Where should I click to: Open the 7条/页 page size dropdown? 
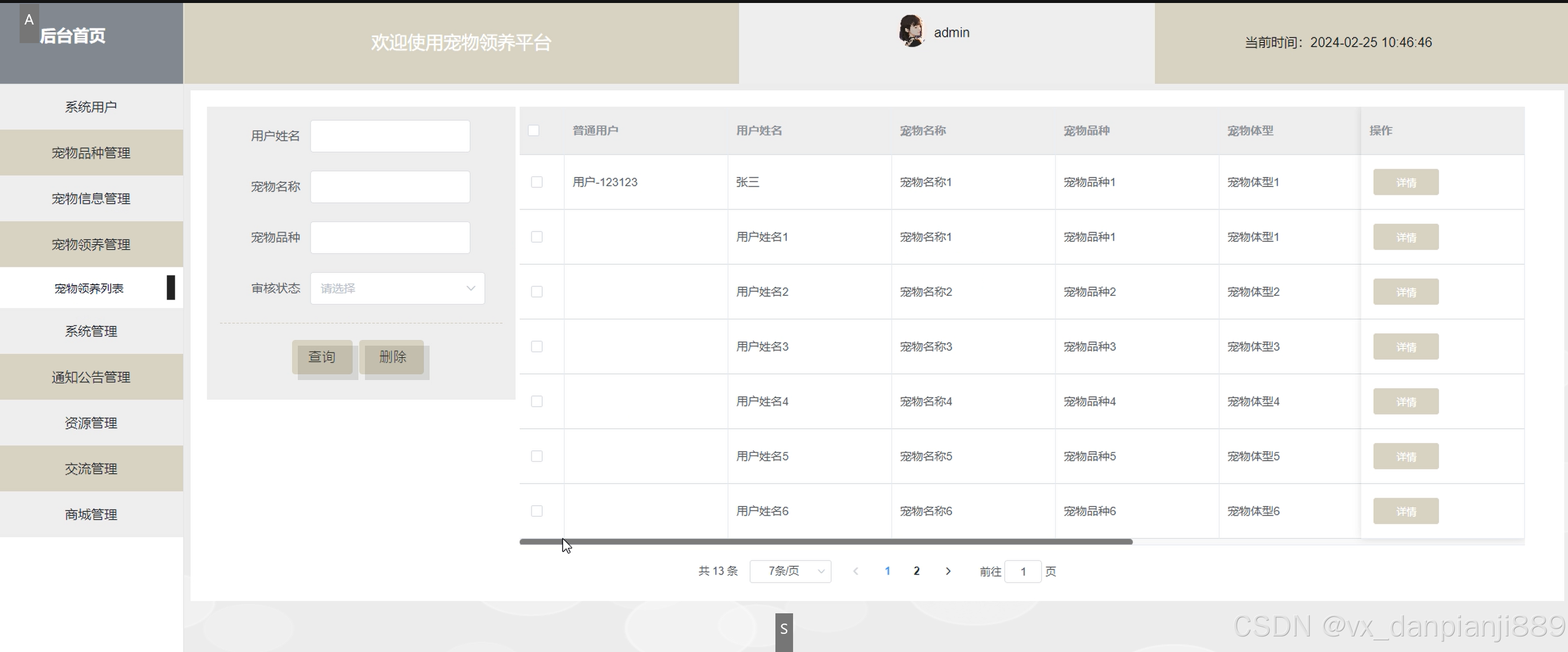tap(790, 571)
